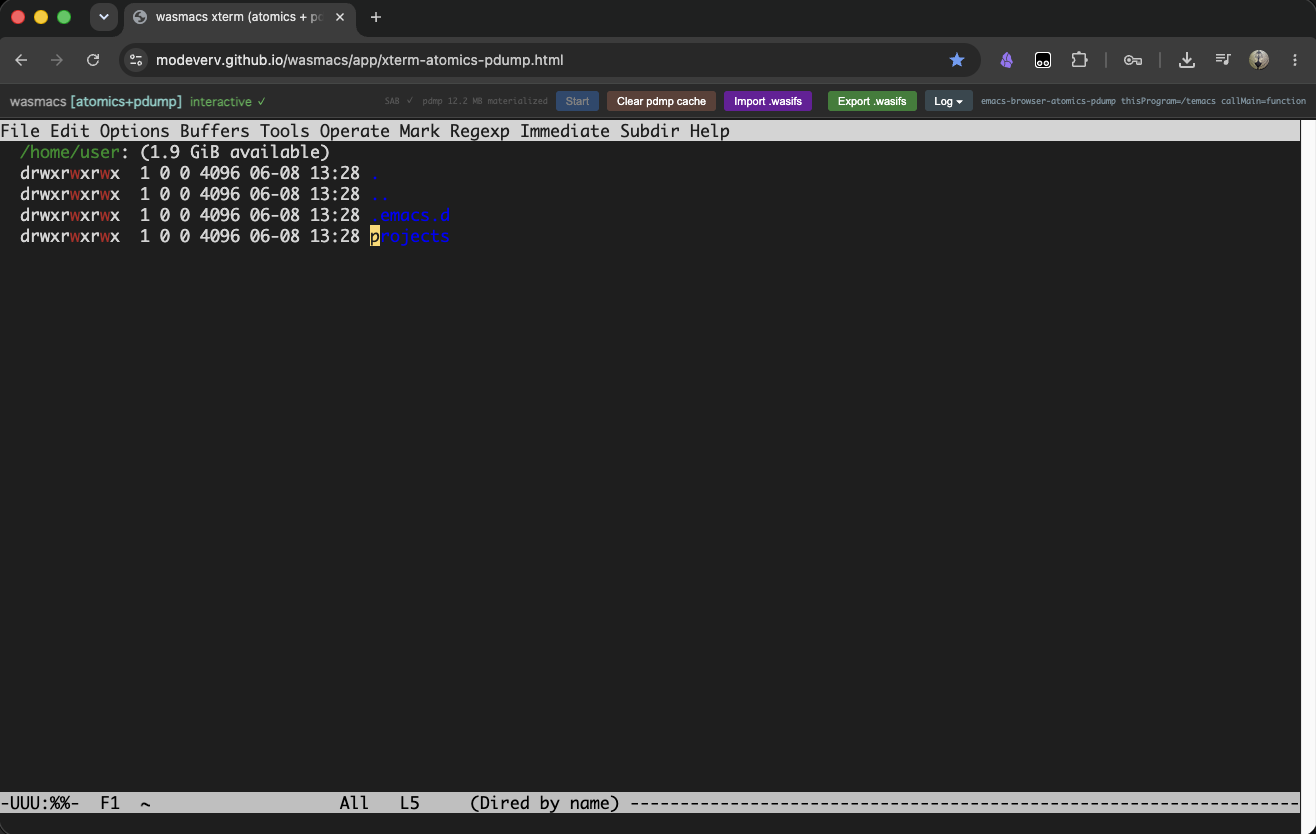
Task: Open the Options menu in Emacs
Action: click(135, 131)
